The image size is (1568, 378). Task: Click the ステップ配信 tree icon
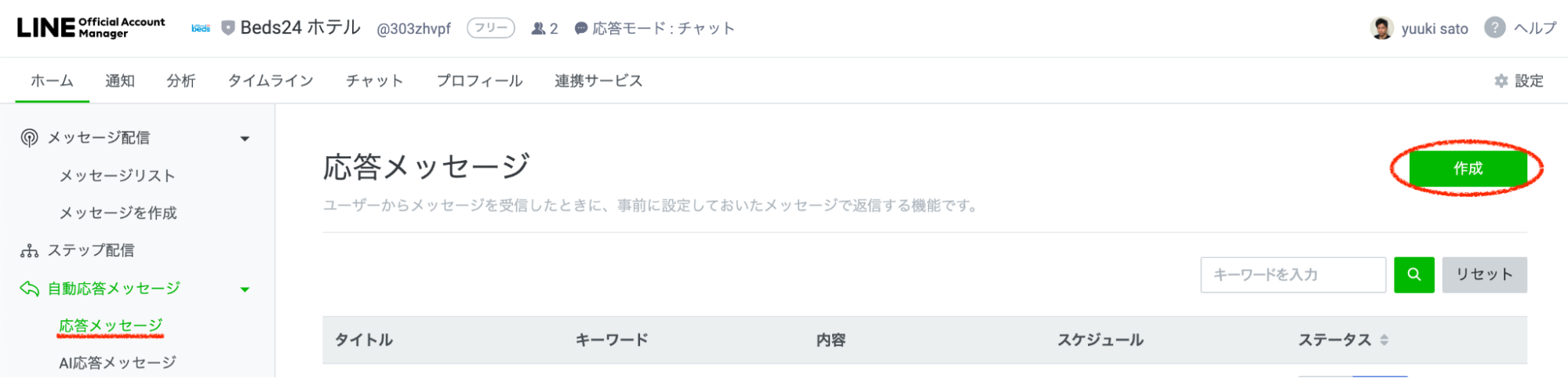click(x=29, y=251)
